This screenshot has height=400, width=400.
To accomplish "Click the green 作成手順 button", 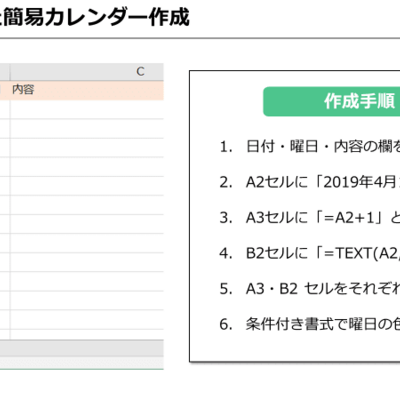I will (332, 101).
